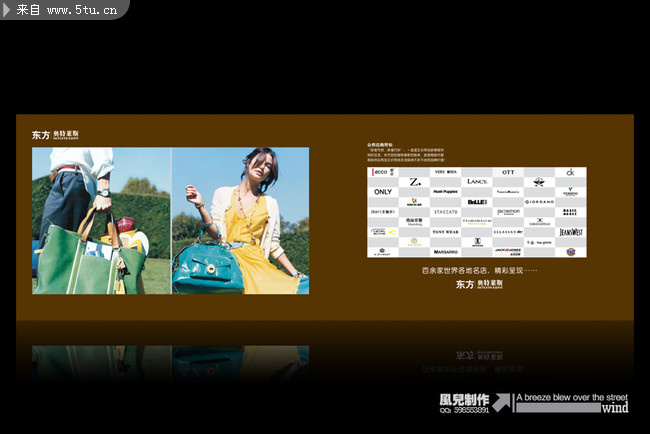This screenshot has height=434, width=650.
Task: Click the woman in yellow dress photo
Action: 240,221
